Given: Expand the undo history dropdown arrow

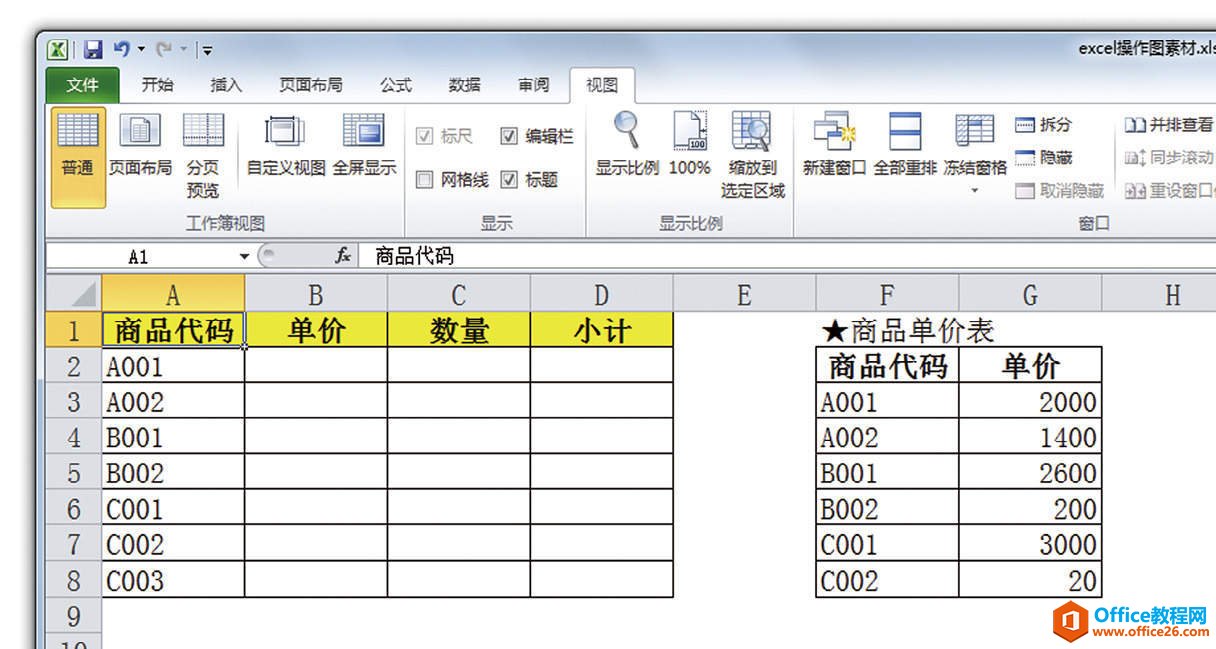Looking at the screenshot, I should pyautogui.click(x=142, y=48).
